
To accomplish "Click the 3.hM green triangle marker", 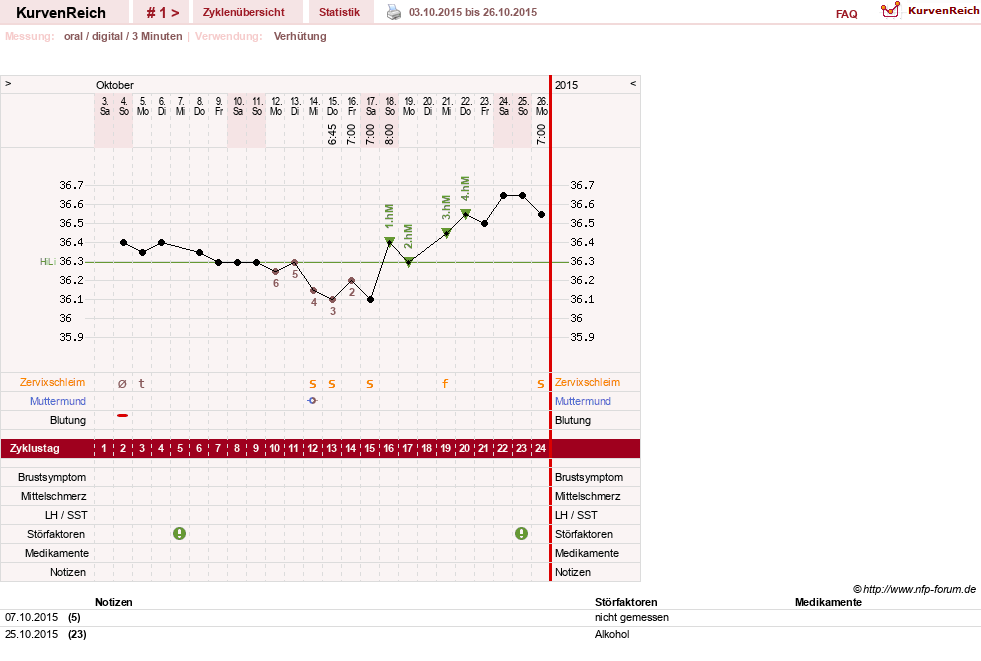I will point(446,233).
